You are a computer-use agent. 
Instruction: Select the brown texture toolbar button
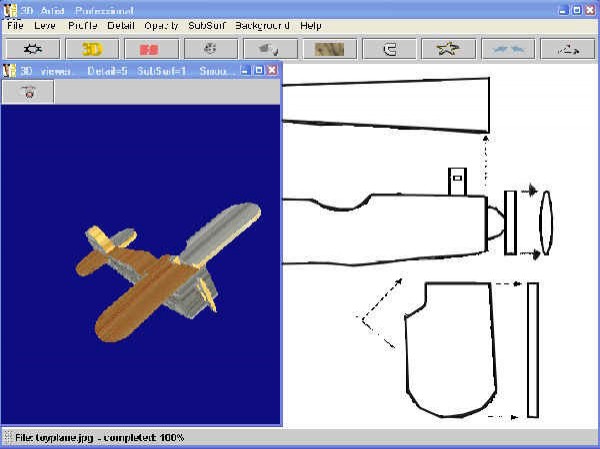pos(330,49)
